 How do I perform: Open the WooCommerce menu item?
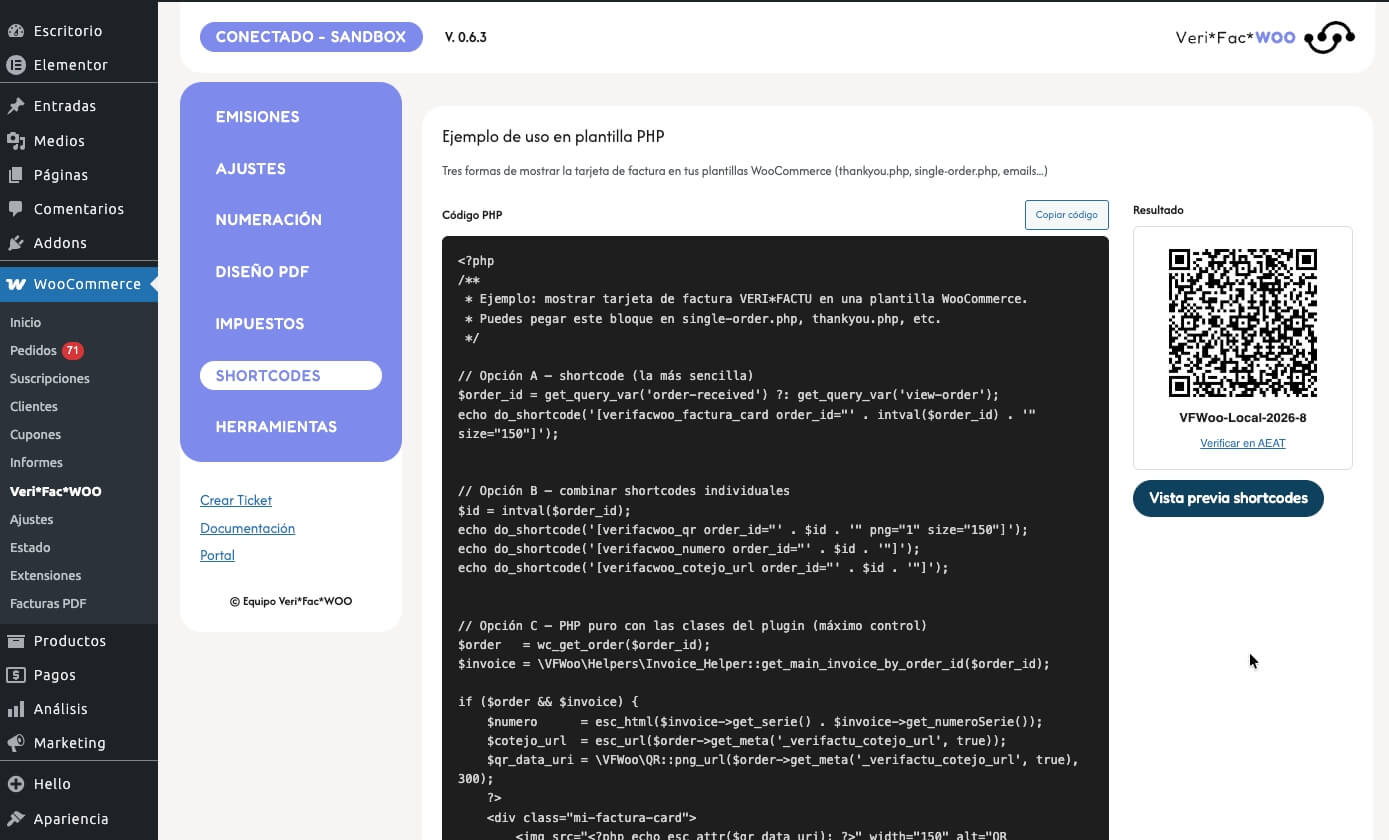[x=78, y=284]
